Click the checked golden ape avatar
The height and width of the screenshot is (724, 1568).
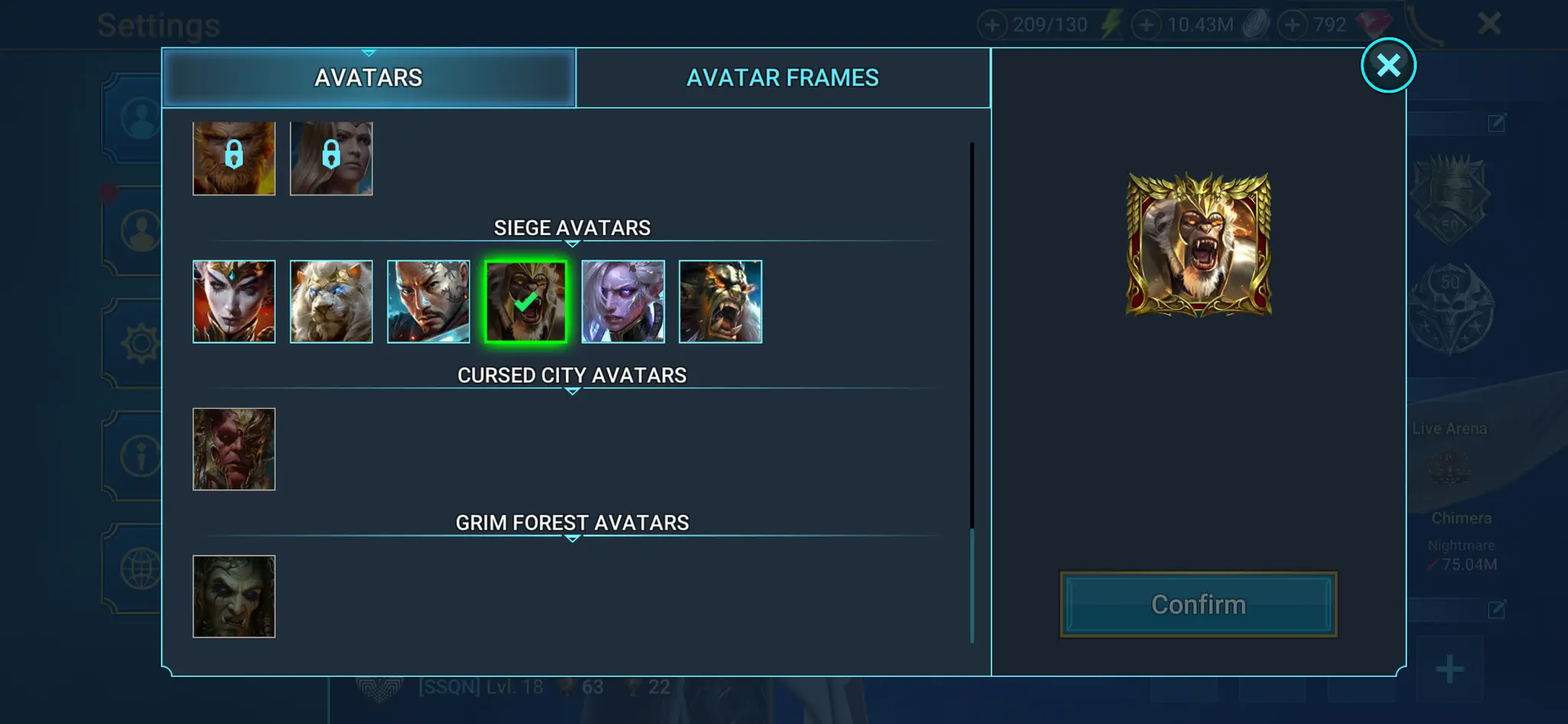click(526, 302)
